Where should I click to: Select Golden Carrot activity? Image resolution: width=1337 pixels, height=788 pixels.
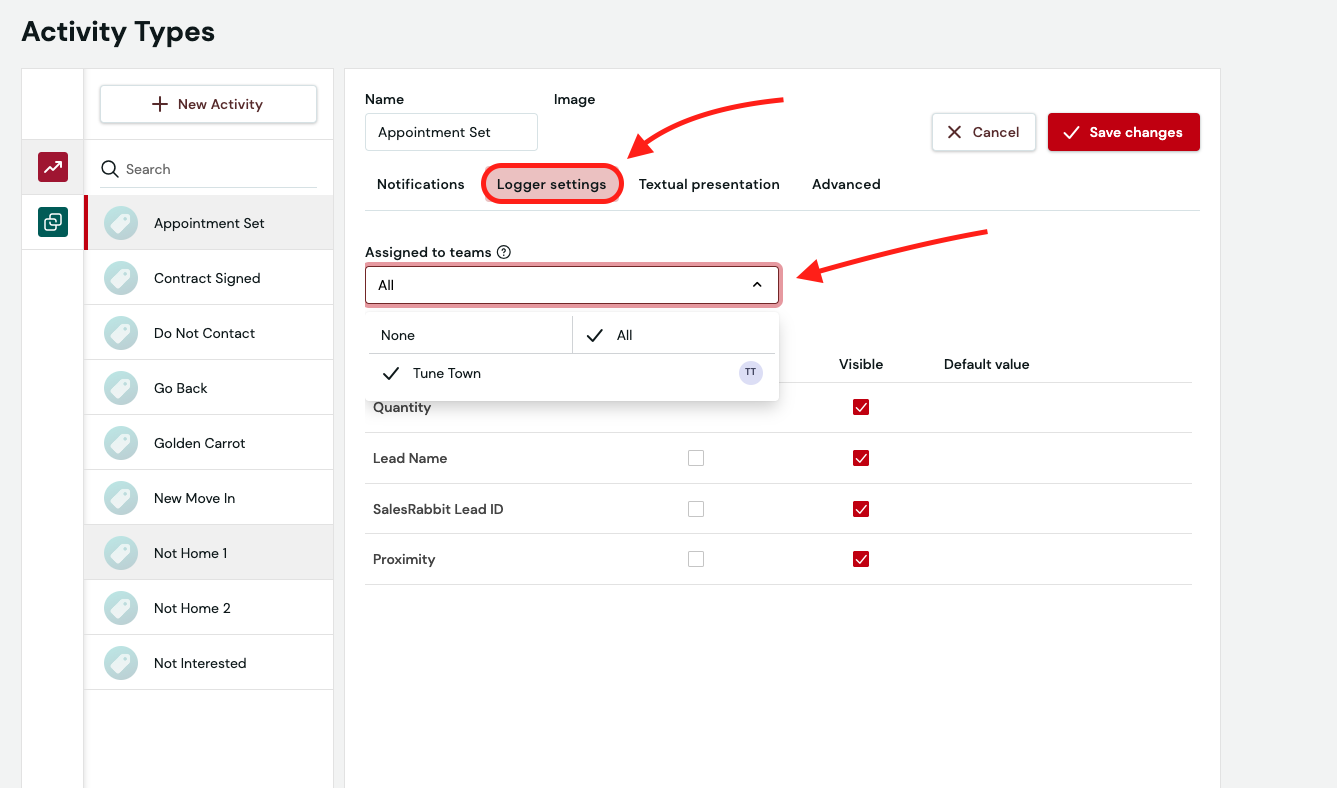coord(209,443)
